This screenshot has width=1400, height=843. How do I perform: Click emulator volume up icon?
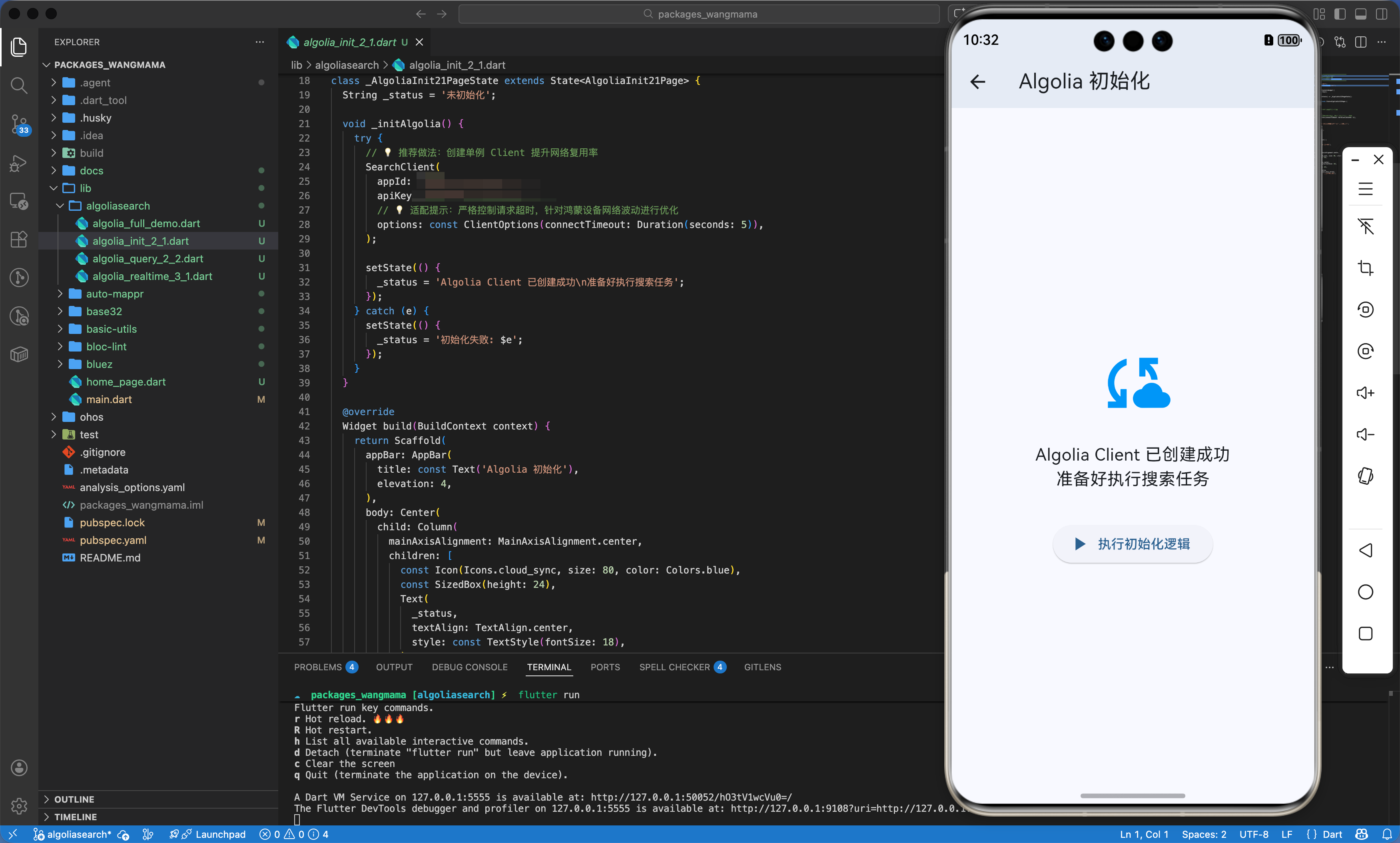click(1365, 393)
